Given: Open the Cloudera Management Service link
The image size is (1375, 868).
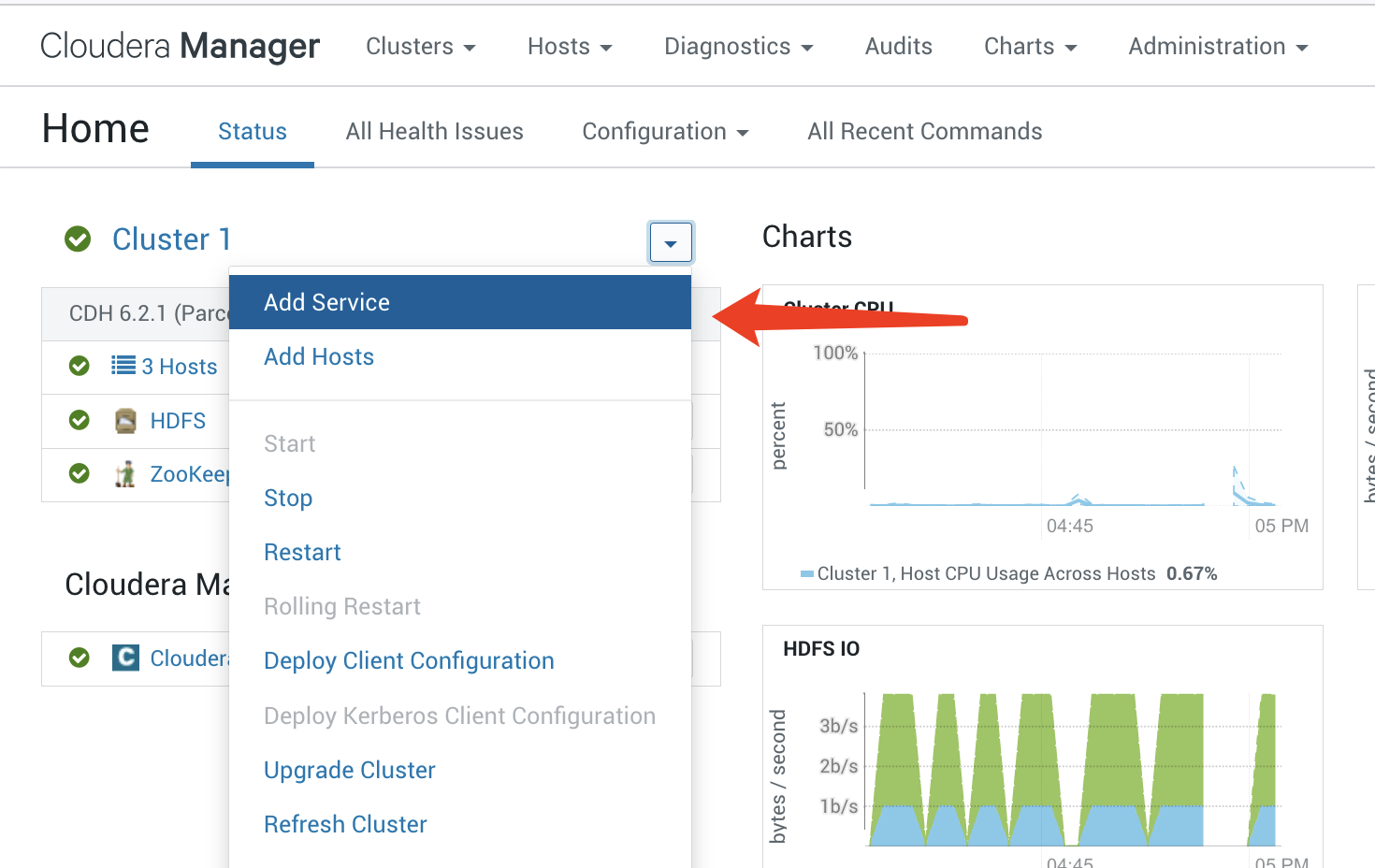Looking at the screenshot, I should coord(190,658).
